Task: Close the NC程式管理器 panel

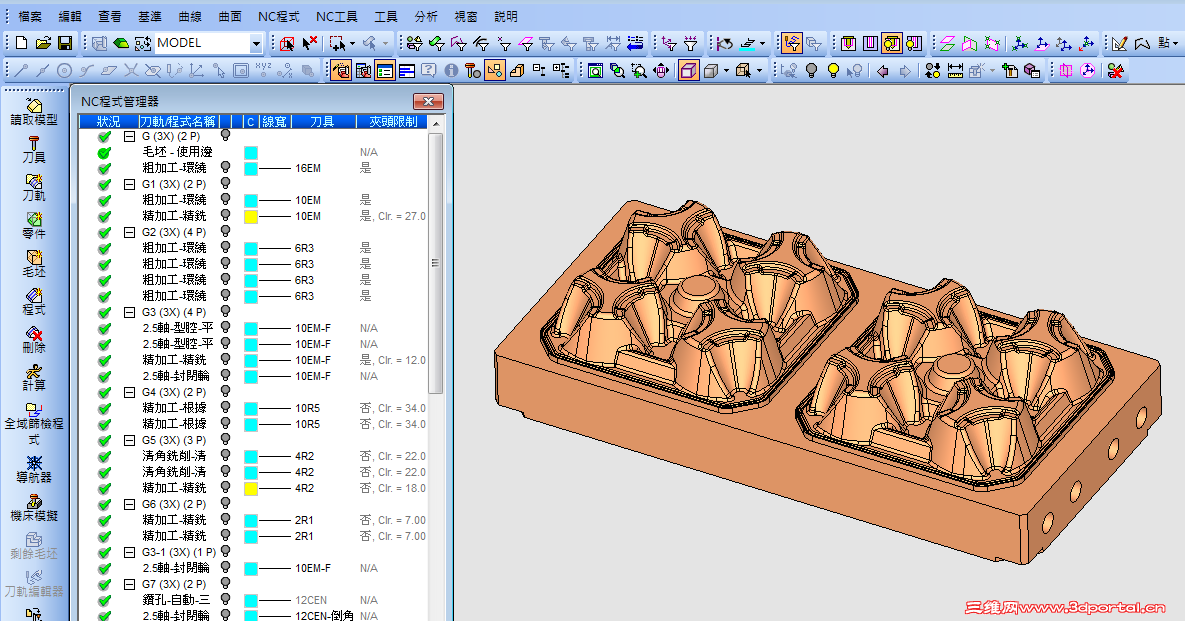Action: click(428, 101)
